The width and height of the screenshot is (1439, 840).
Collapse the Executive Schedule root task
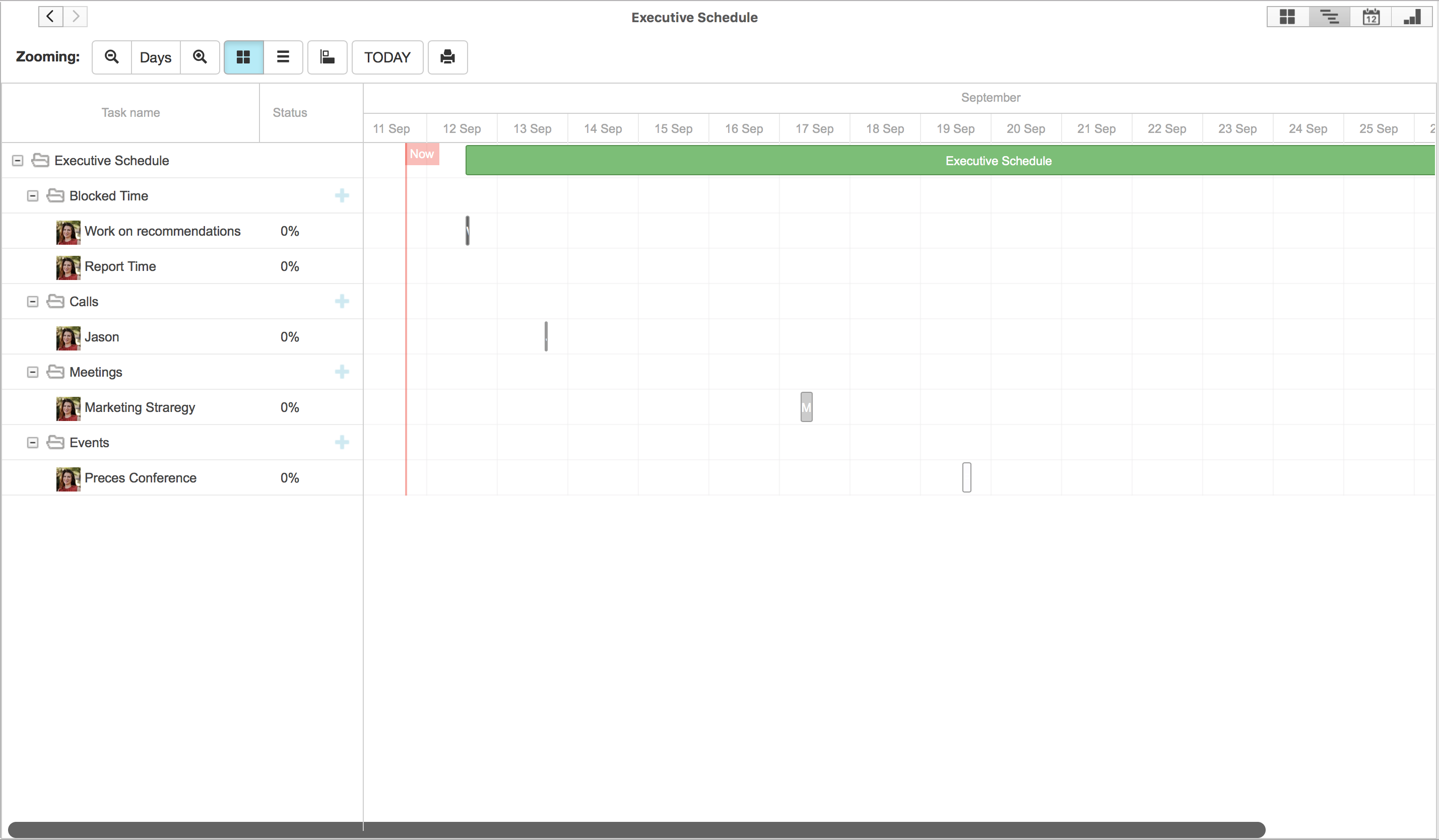pos(17,160)
